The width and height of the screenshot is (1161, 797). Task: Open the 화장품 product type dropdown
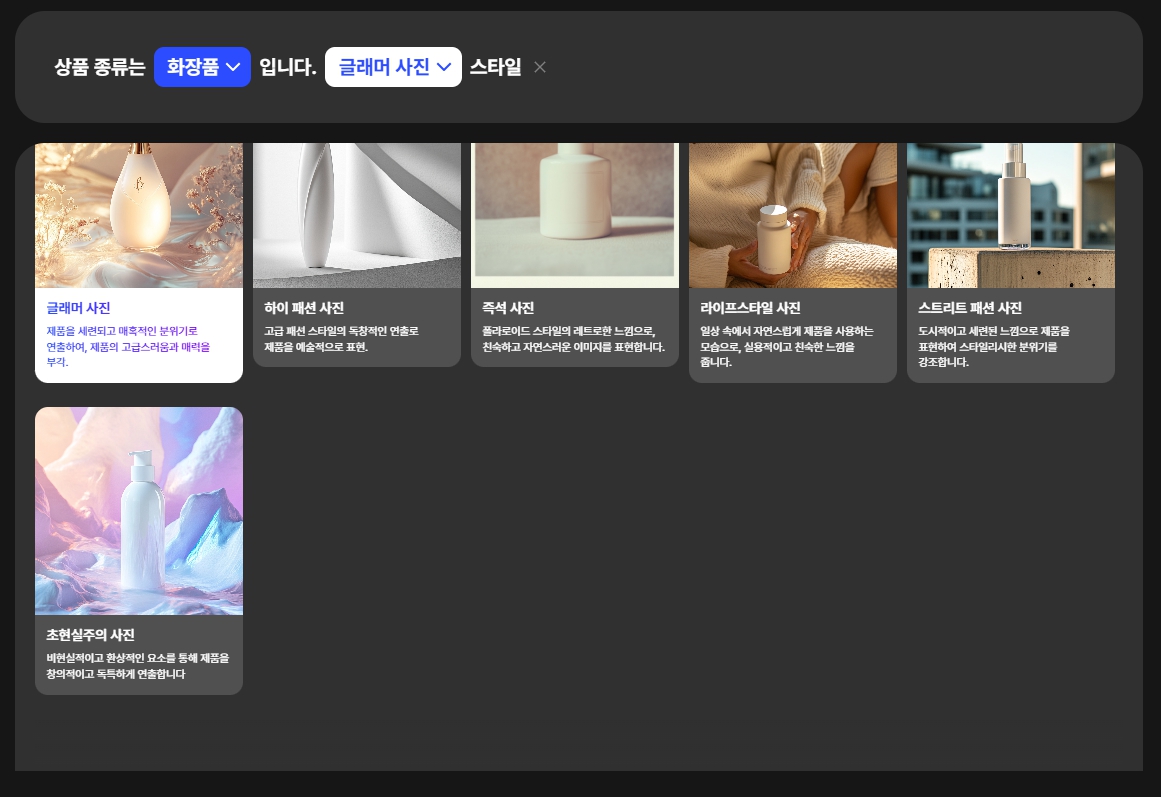click(x=202, y=67)
